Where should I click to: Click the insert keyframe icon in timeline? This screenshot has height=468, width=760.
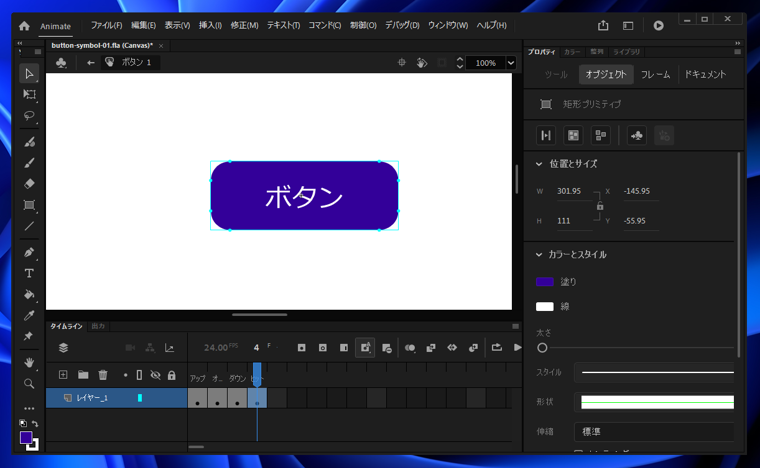[301, 347]
